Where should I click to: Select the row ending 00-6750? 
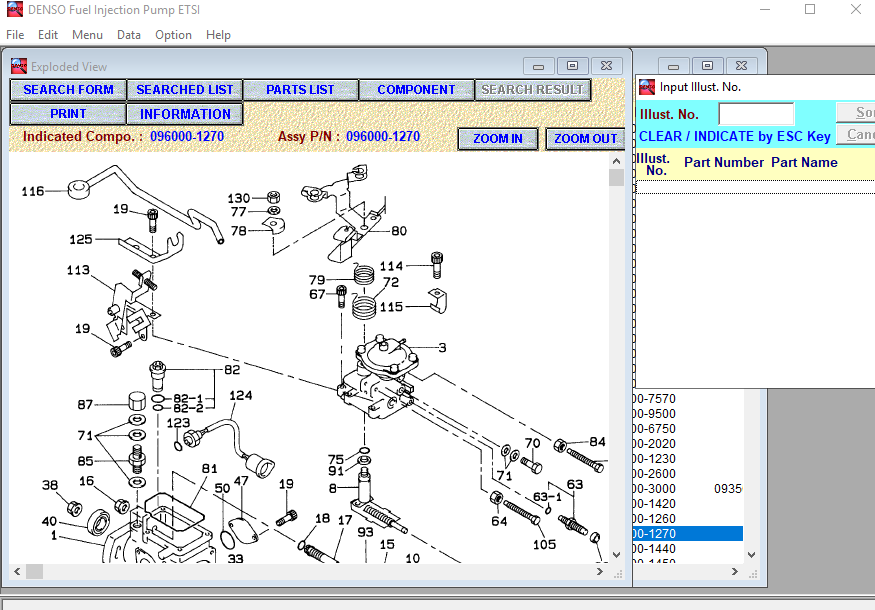click(x=689, y=429)
